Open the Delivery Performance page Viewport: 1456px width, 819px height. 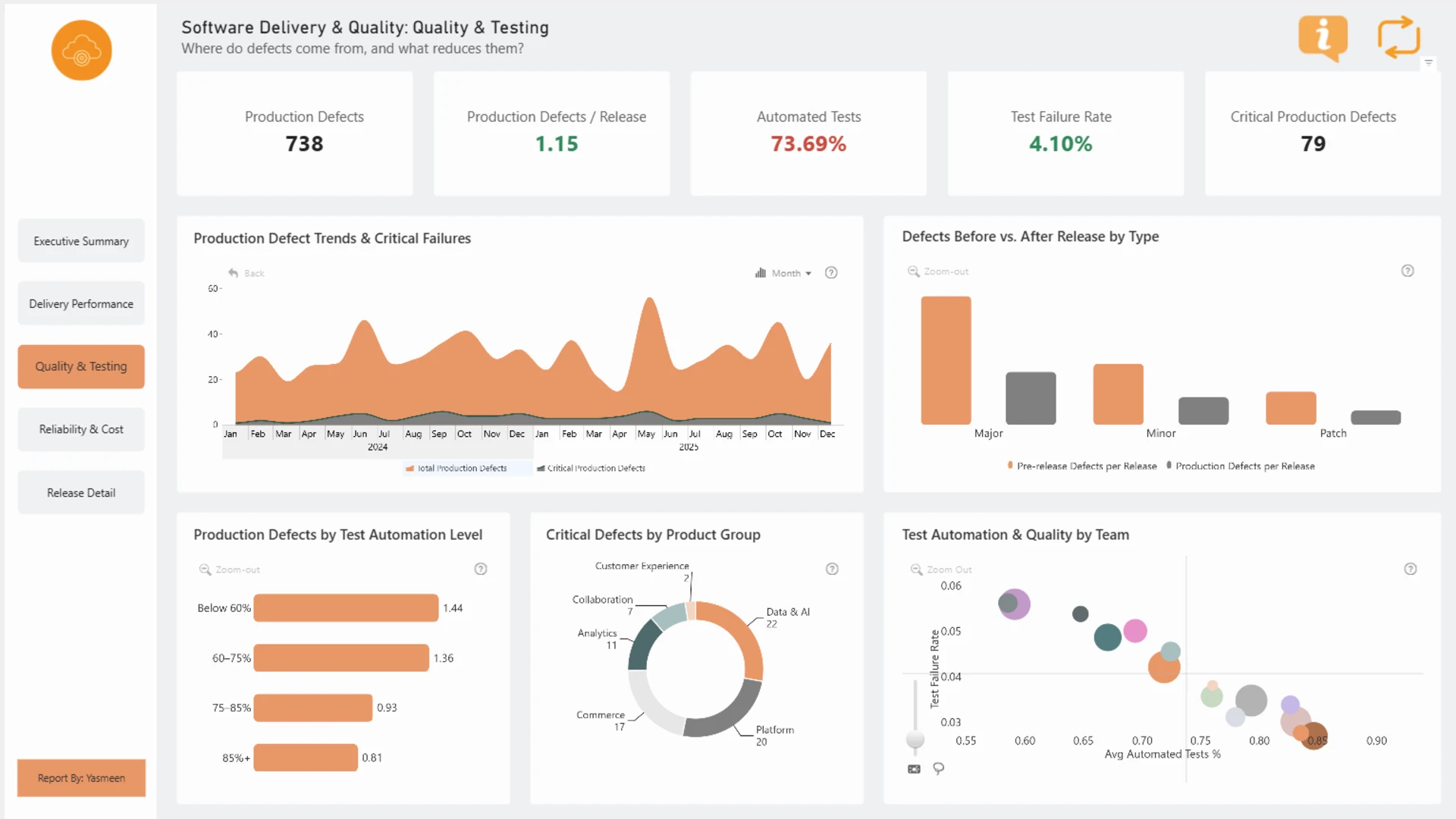tap(81, 303)
